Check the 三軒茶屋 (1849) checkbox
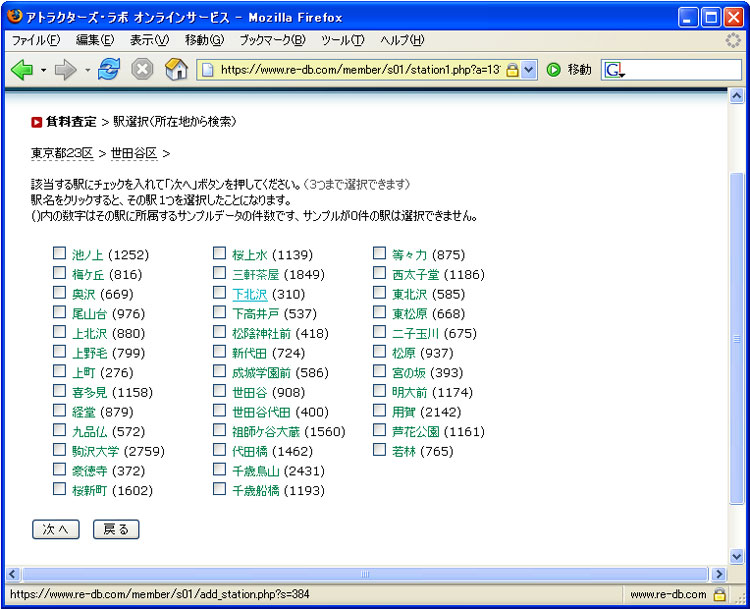Image resolution: width=750 pixels, height=609 pixels. click(x=219, y=273)
